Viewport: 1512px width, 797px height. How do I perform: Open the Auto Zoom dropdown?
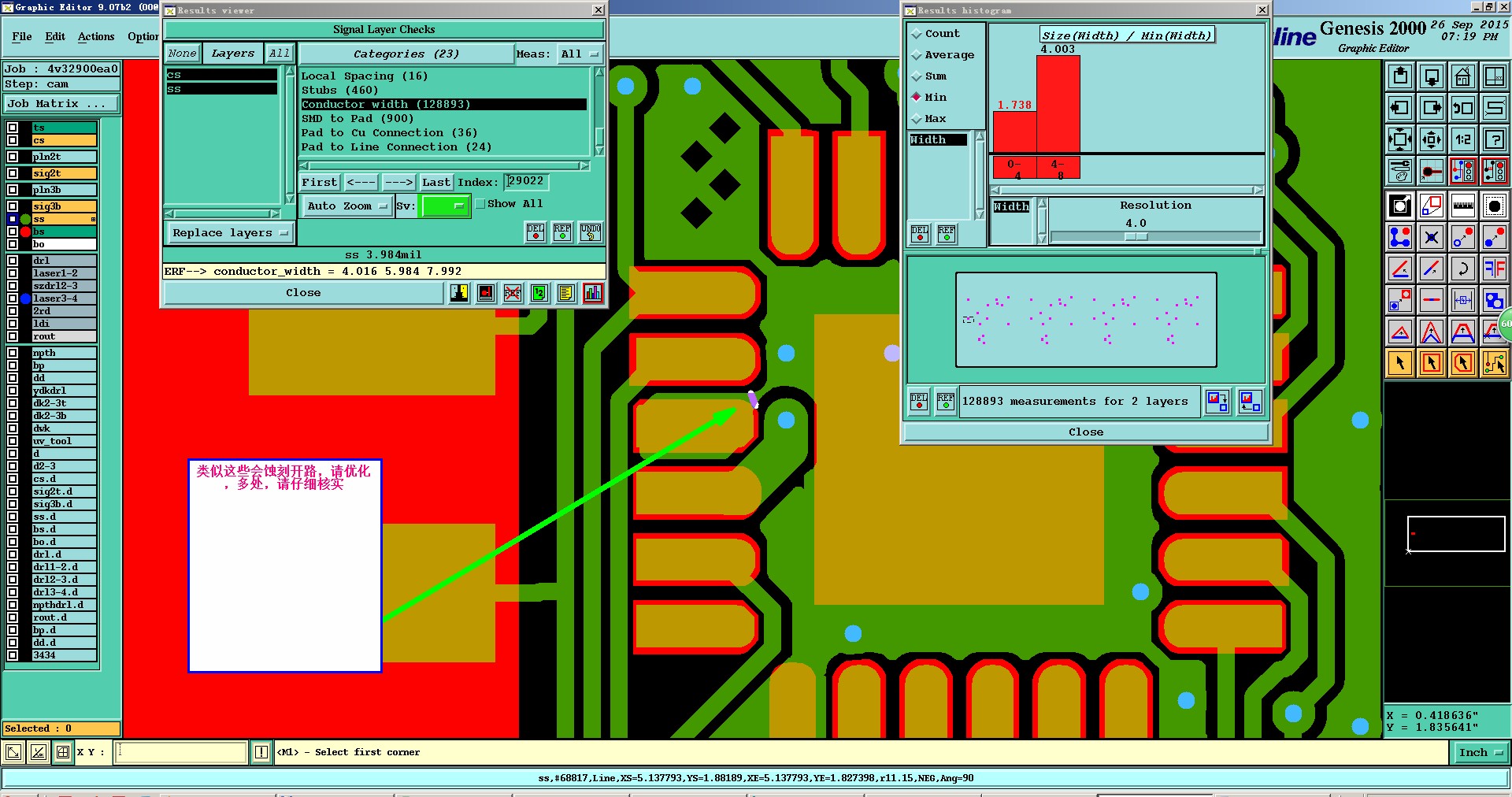(x=347, y=206)
